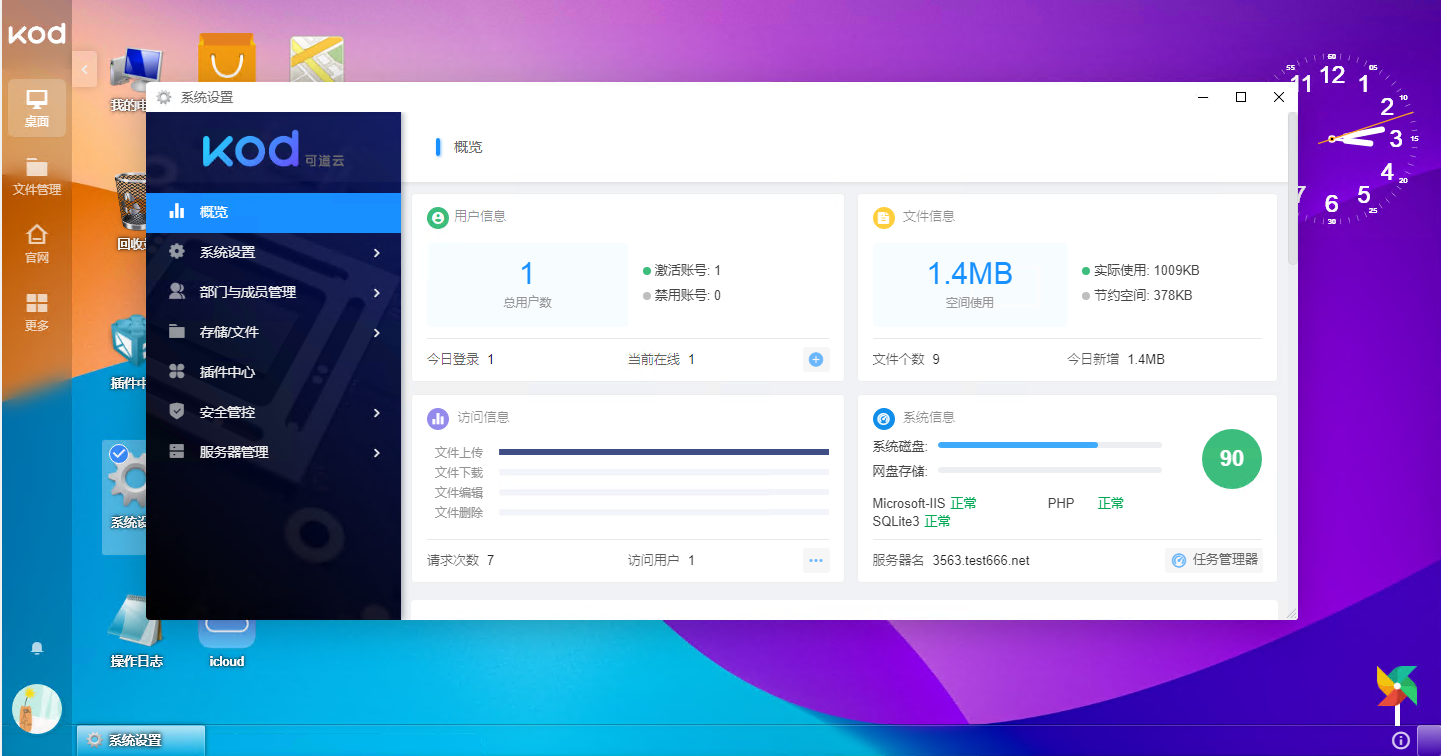The image size is (1441, 756).
Task: Expand the 系统设置 sidebar submenu
Action: (274, 252)
